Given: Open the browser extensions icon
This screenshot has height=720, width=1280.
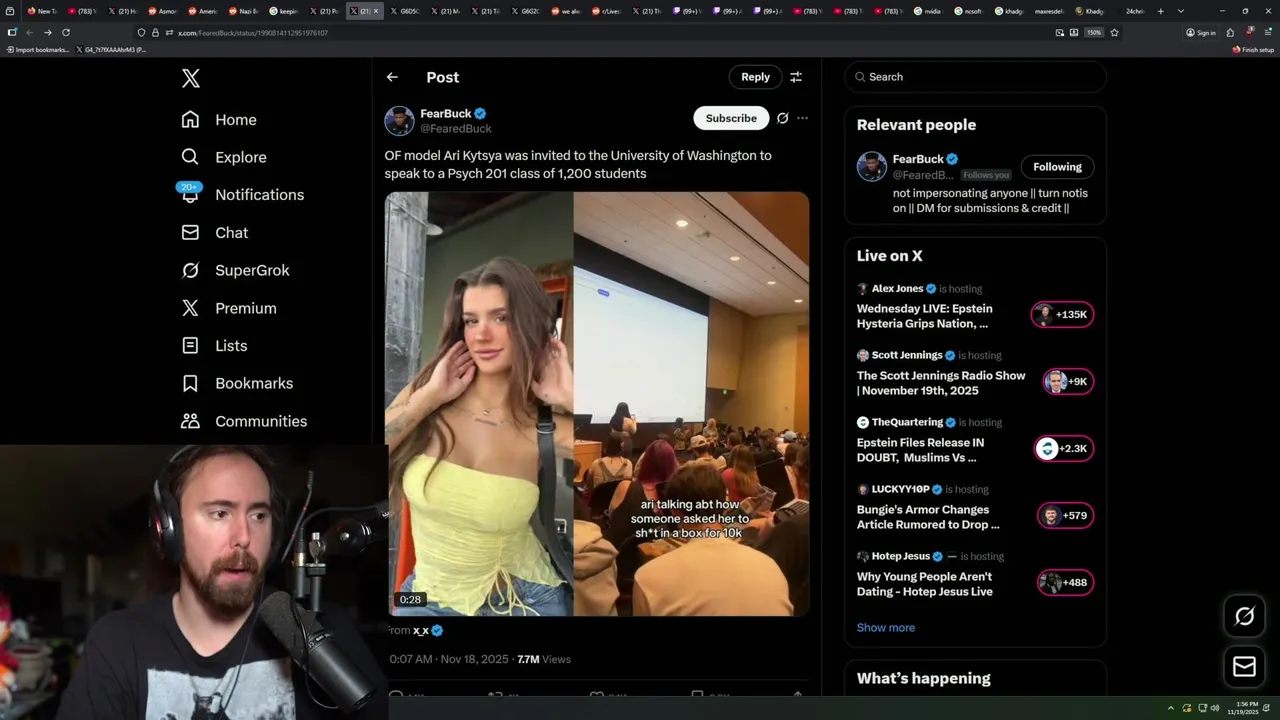Looking at the screenshot, I should [1230, 32].
